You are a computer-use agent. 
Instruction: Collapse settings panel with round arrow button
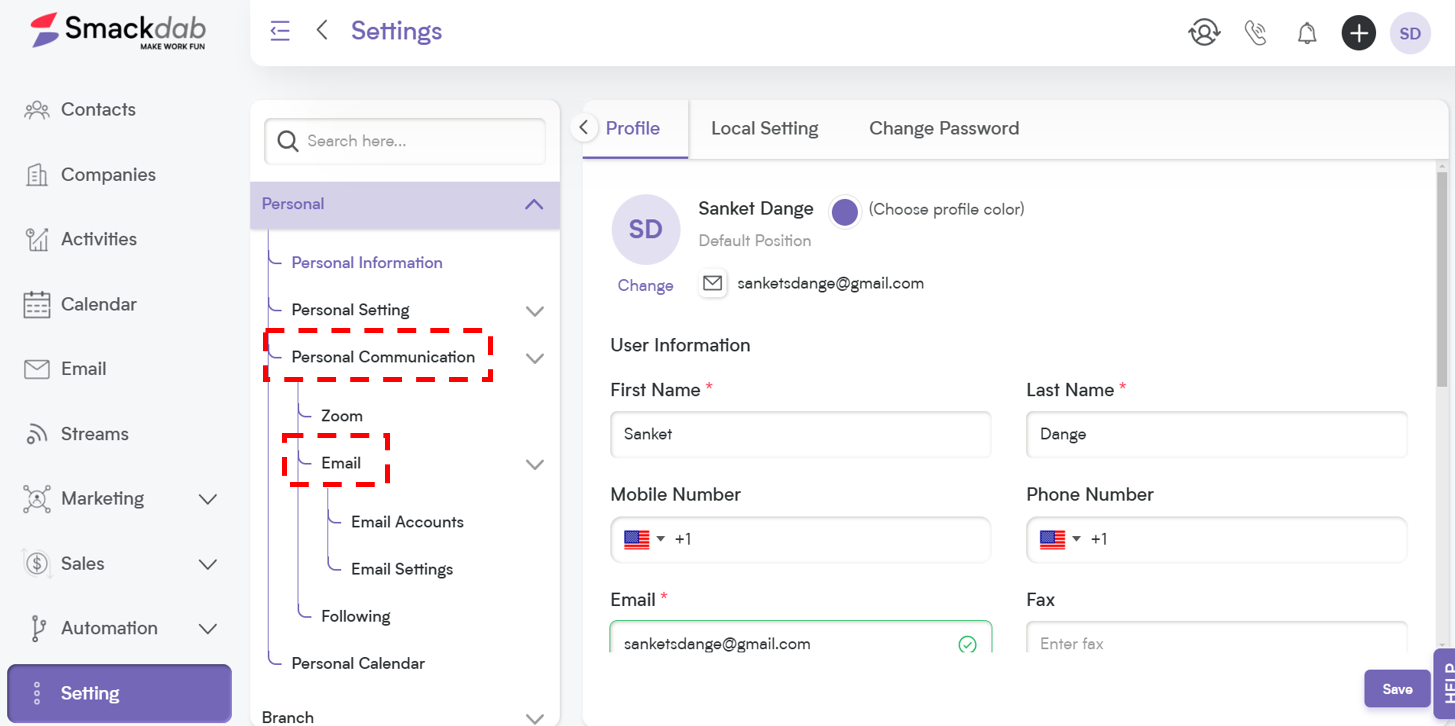[584, 128]
